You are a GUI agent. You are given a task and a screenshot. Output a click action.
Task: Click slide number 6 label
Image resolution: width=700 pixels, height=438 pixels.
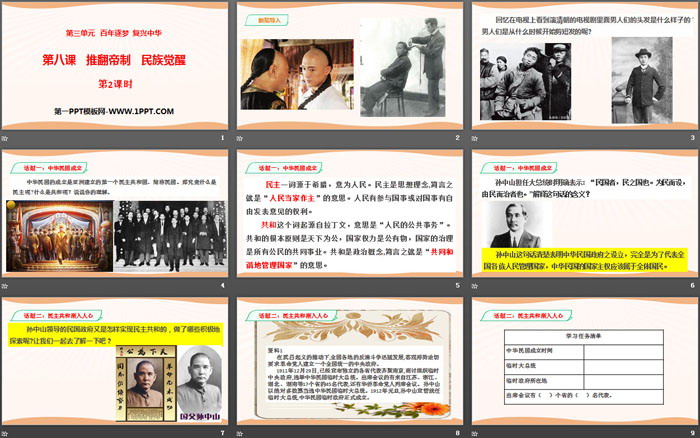tap(692, 285)
